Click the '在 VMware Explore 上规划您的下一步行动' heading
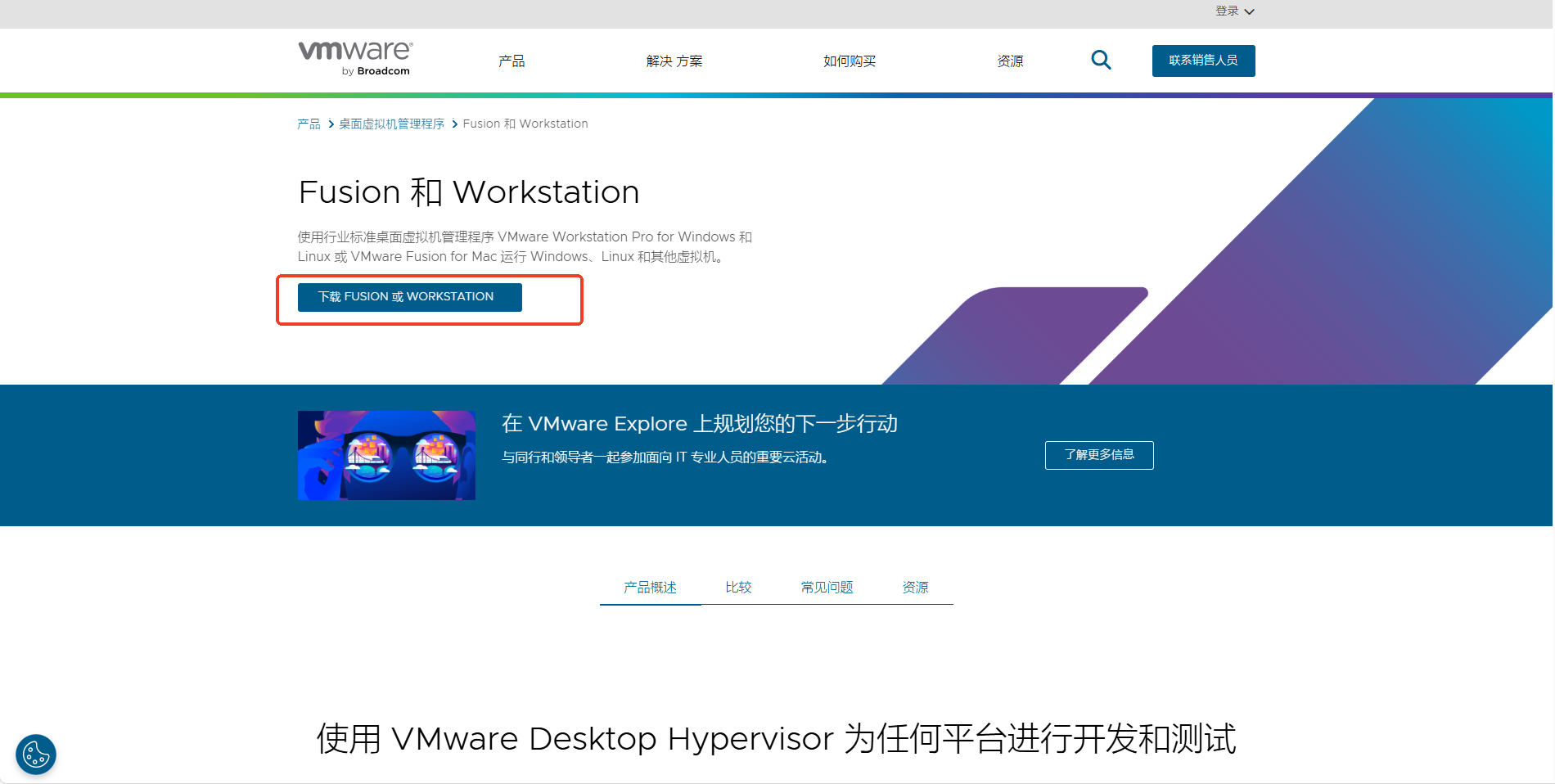The image size is (1555, 784). tap(700, 424)
